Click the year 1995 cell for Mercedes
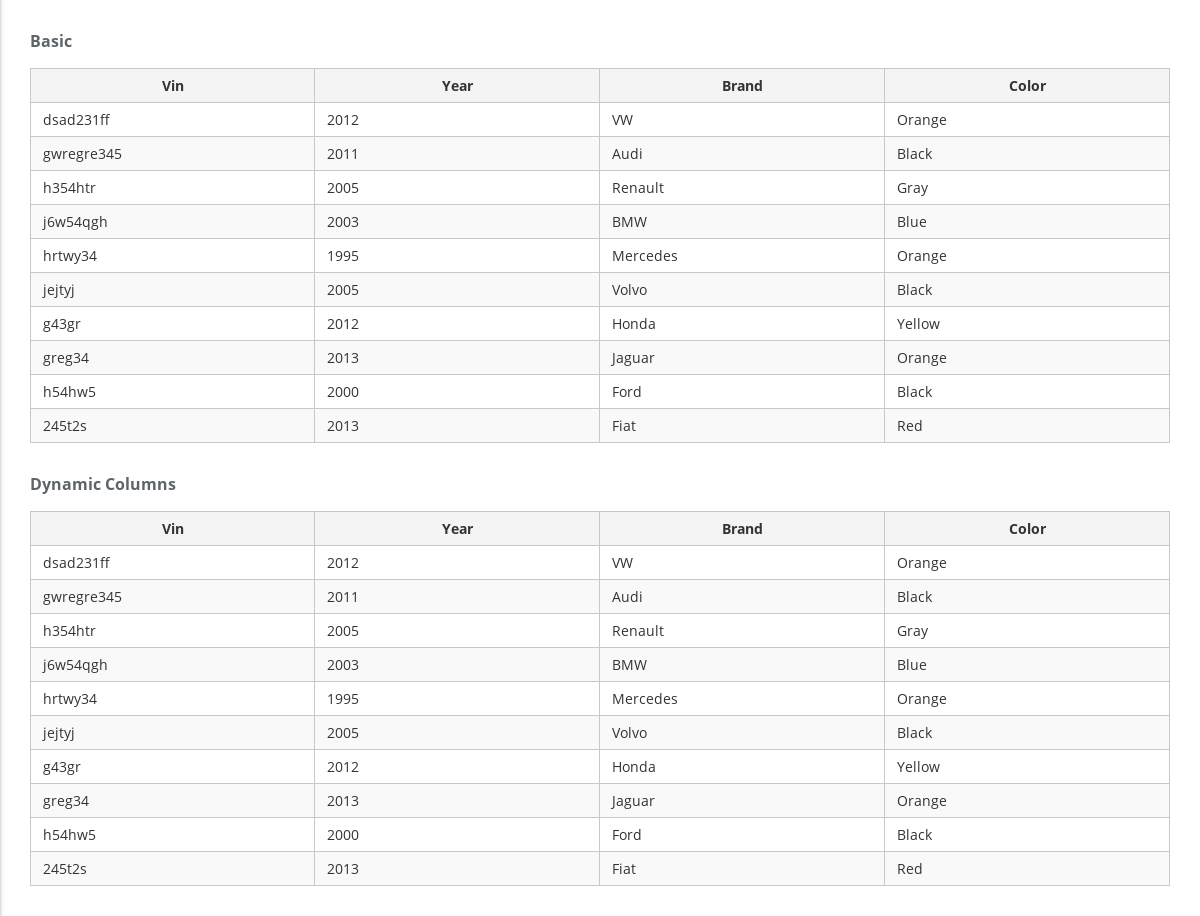Image resolution: width=1200 pixels, height=916 pixels. tap(343, 255)
